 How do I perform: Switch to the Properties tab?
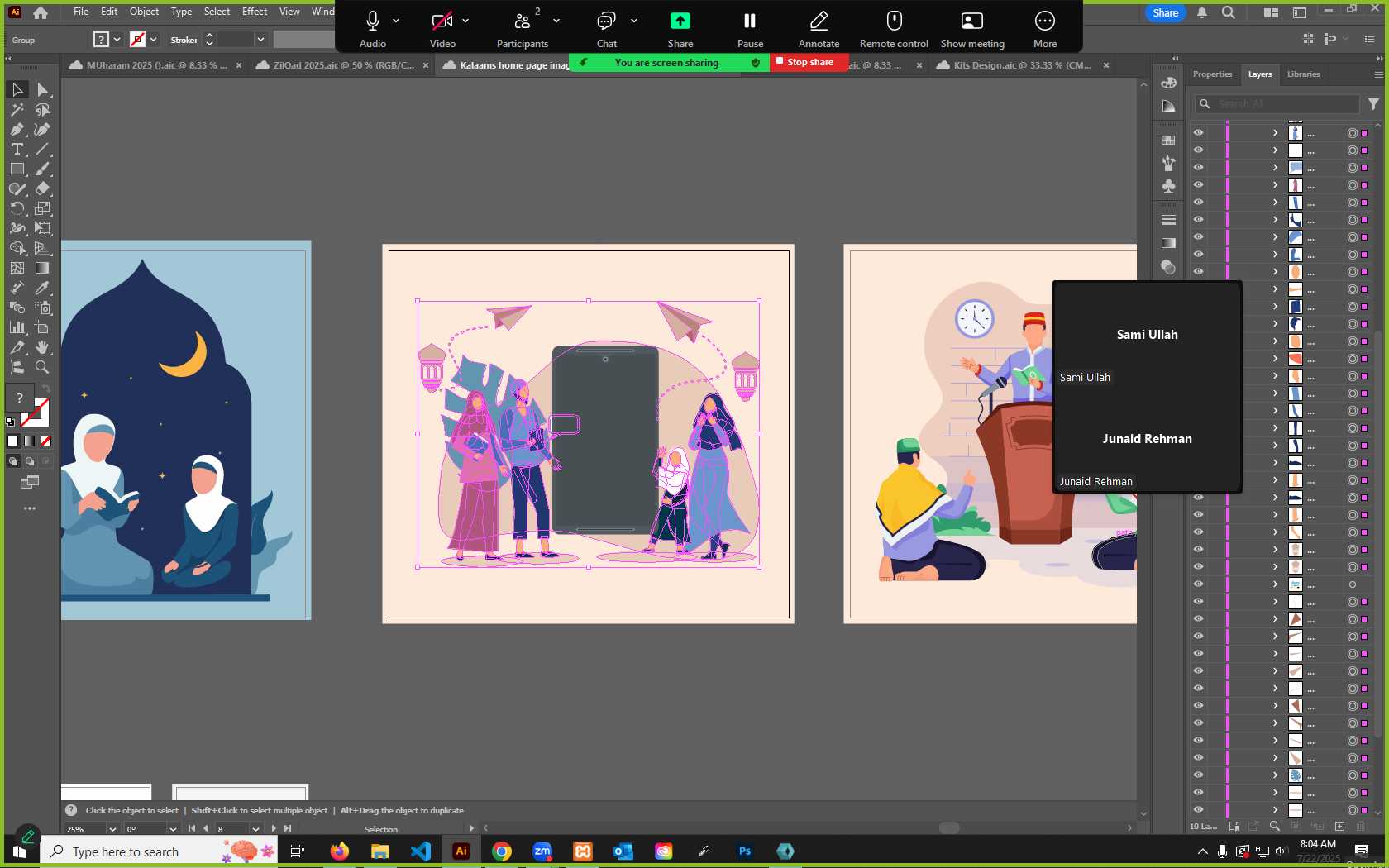click(1212, 74)
